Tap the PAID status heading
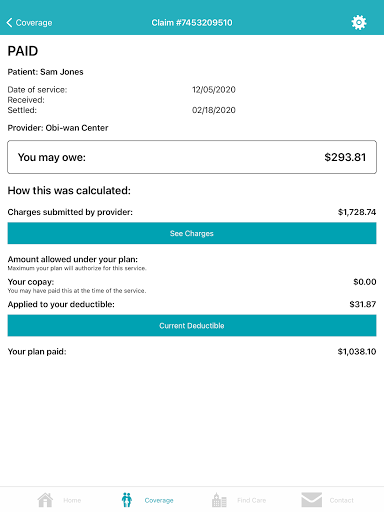The image size is (384, 512). [23, 51]
